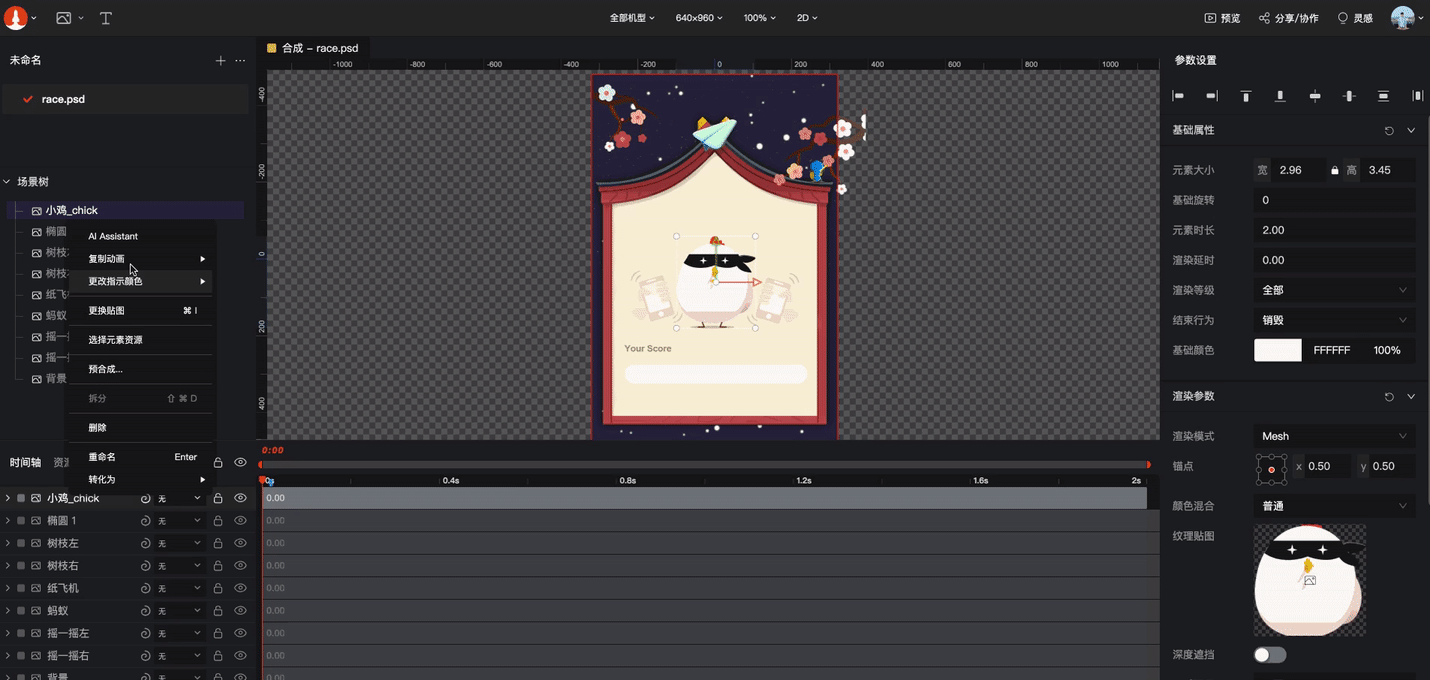Click the 基础旋转 input field
The width and height of the screenshot is (1430, 680).
[1334, 200]
